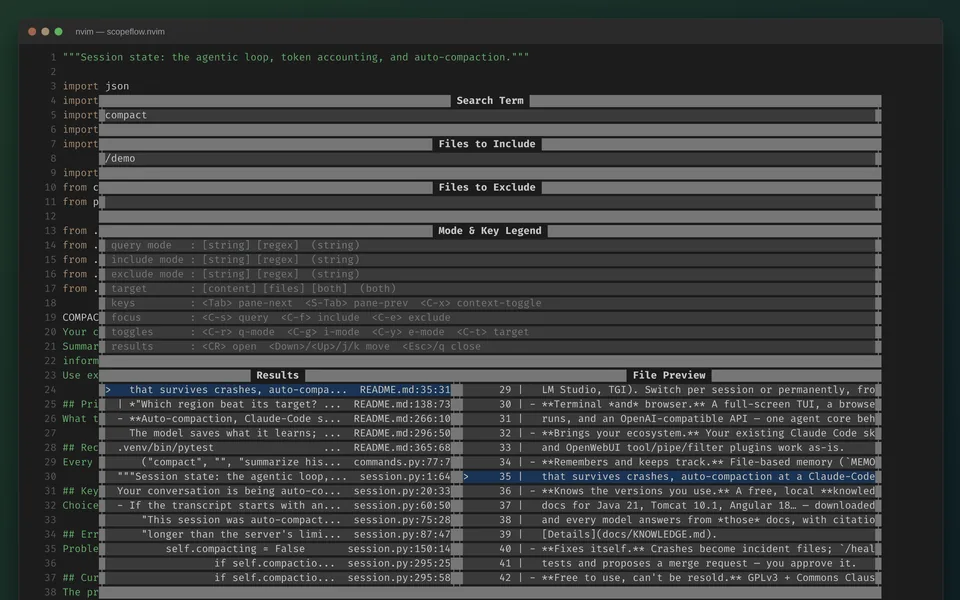Click preview line 34 '**Remembers and keeps track.**'
This screenshot has height=600, width=960.
[669, 462]
